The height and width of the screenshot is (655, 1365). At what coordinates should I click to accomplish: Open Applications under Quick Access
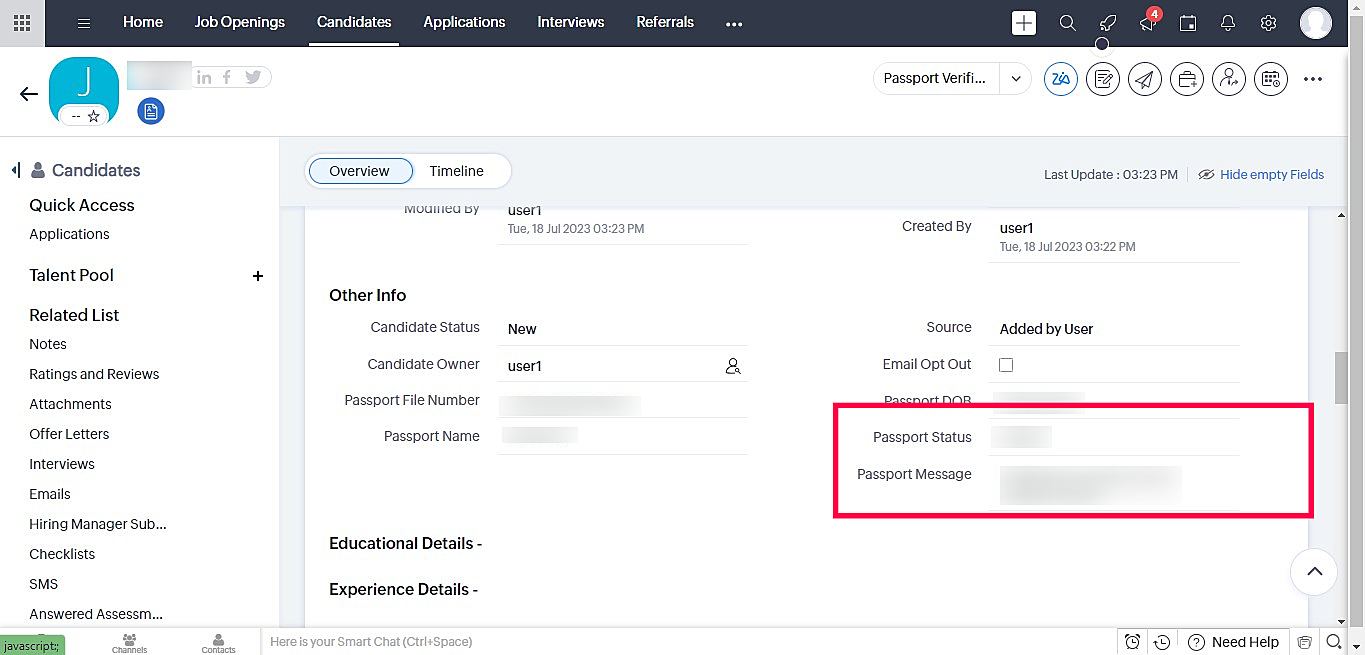[x=69, y=234]
